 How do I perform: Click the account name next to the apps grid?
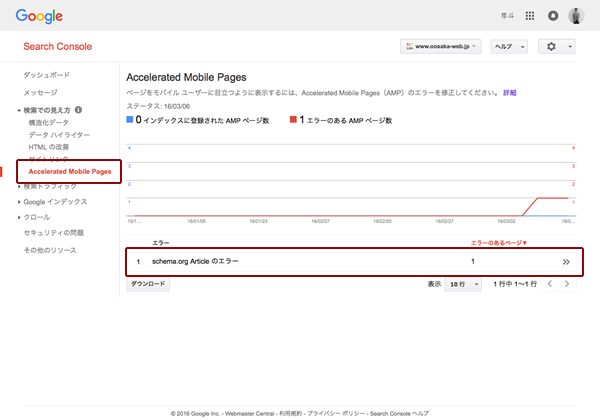507,16
